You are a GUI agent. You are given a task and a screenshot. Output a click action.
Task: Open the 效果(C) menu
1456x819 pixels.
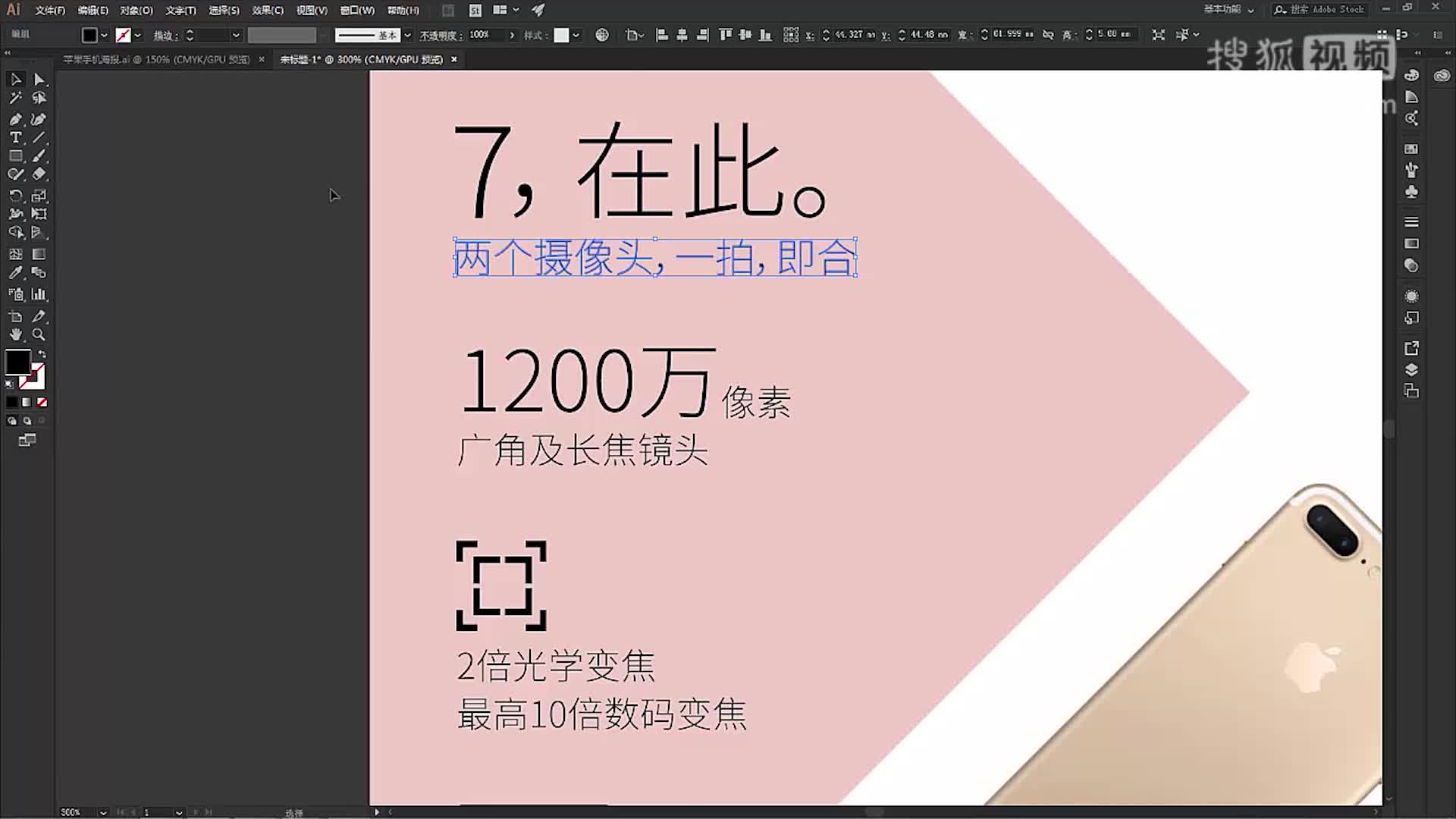268,11
